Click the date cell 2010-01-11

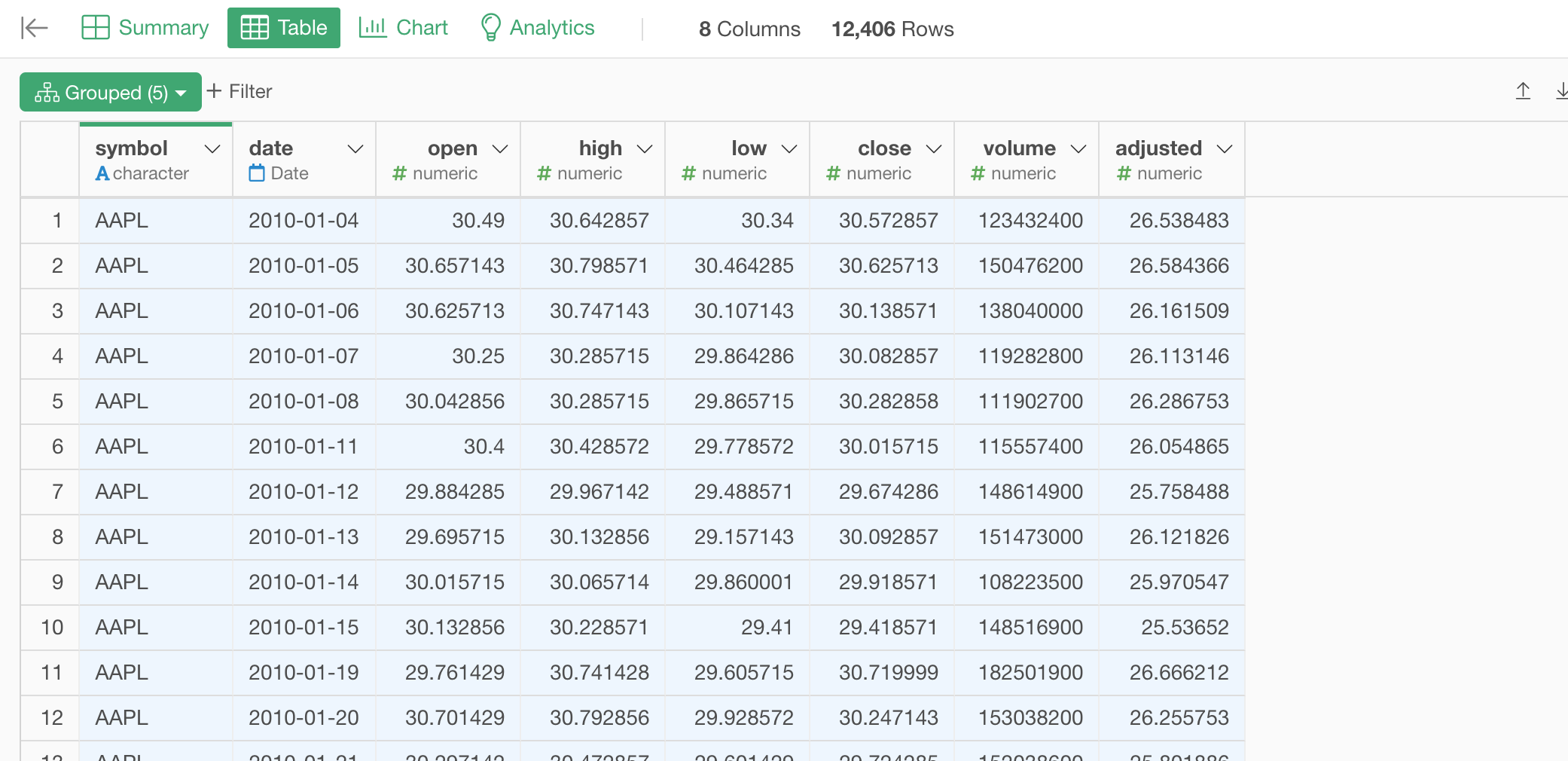coord(304,446)
